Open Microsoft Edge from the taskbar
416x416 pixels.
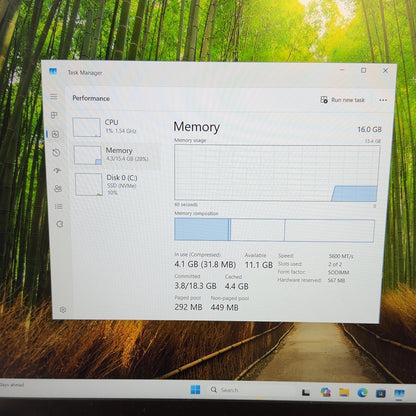(x=362, y=393)
